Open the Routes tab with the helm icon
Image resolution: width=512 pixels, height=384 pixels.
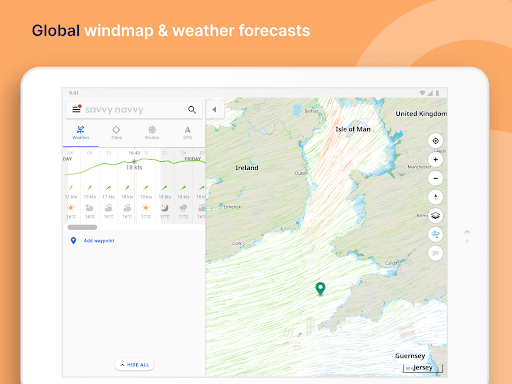(152, 133)
